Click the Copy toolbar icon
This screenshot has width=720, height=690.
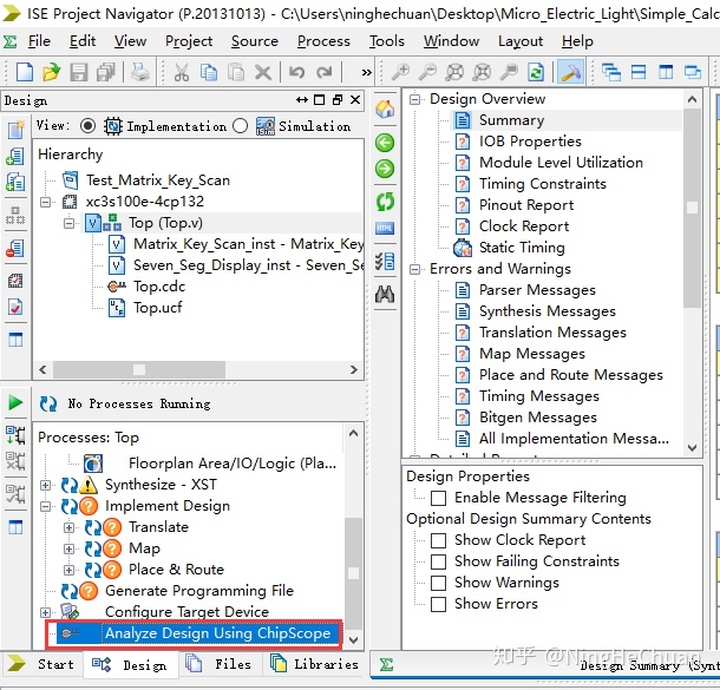209,72
